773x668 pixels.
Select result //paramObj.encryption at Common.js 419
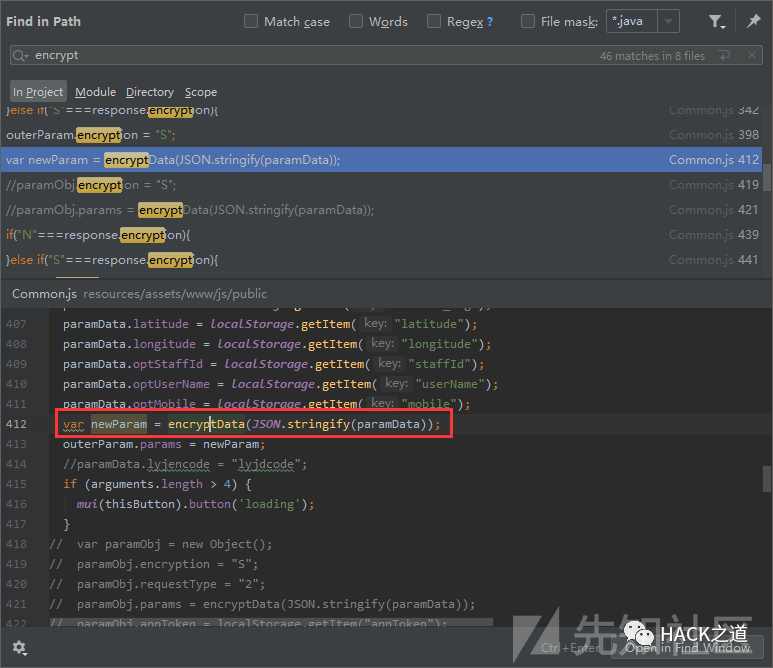[382, 185]
